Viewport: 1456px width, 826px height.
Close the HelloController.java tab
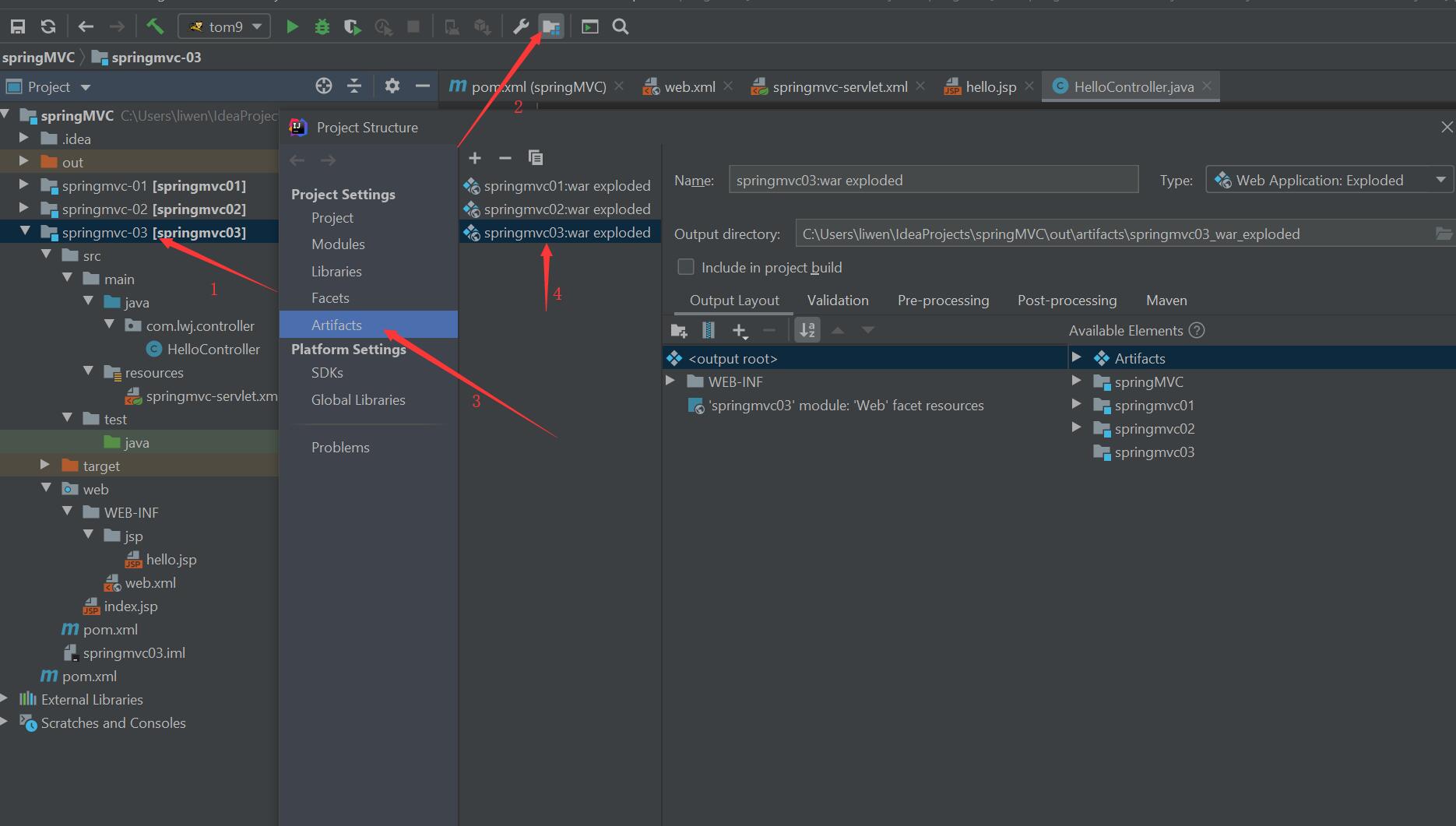[1207, 86]
